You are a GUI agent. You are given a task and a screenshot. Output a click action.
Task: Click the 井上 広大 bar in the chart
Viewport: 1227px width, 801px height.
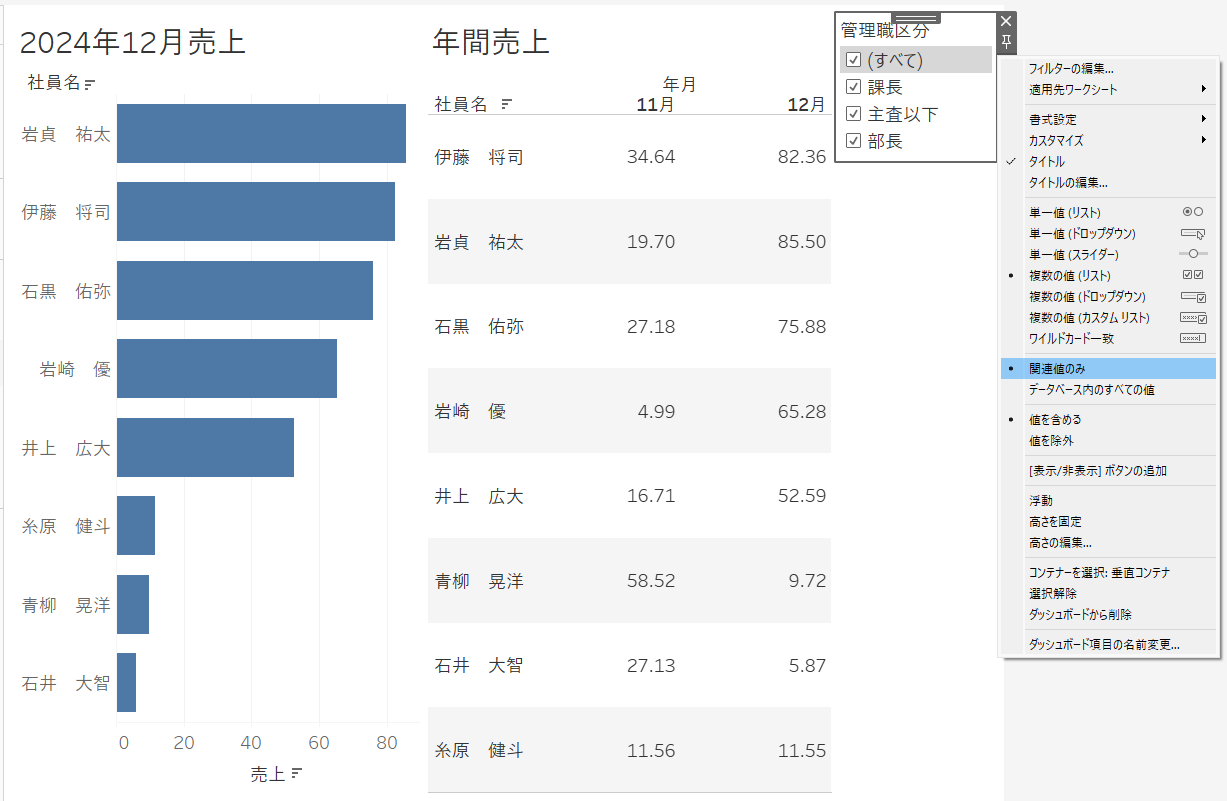(x=205, y=447)
